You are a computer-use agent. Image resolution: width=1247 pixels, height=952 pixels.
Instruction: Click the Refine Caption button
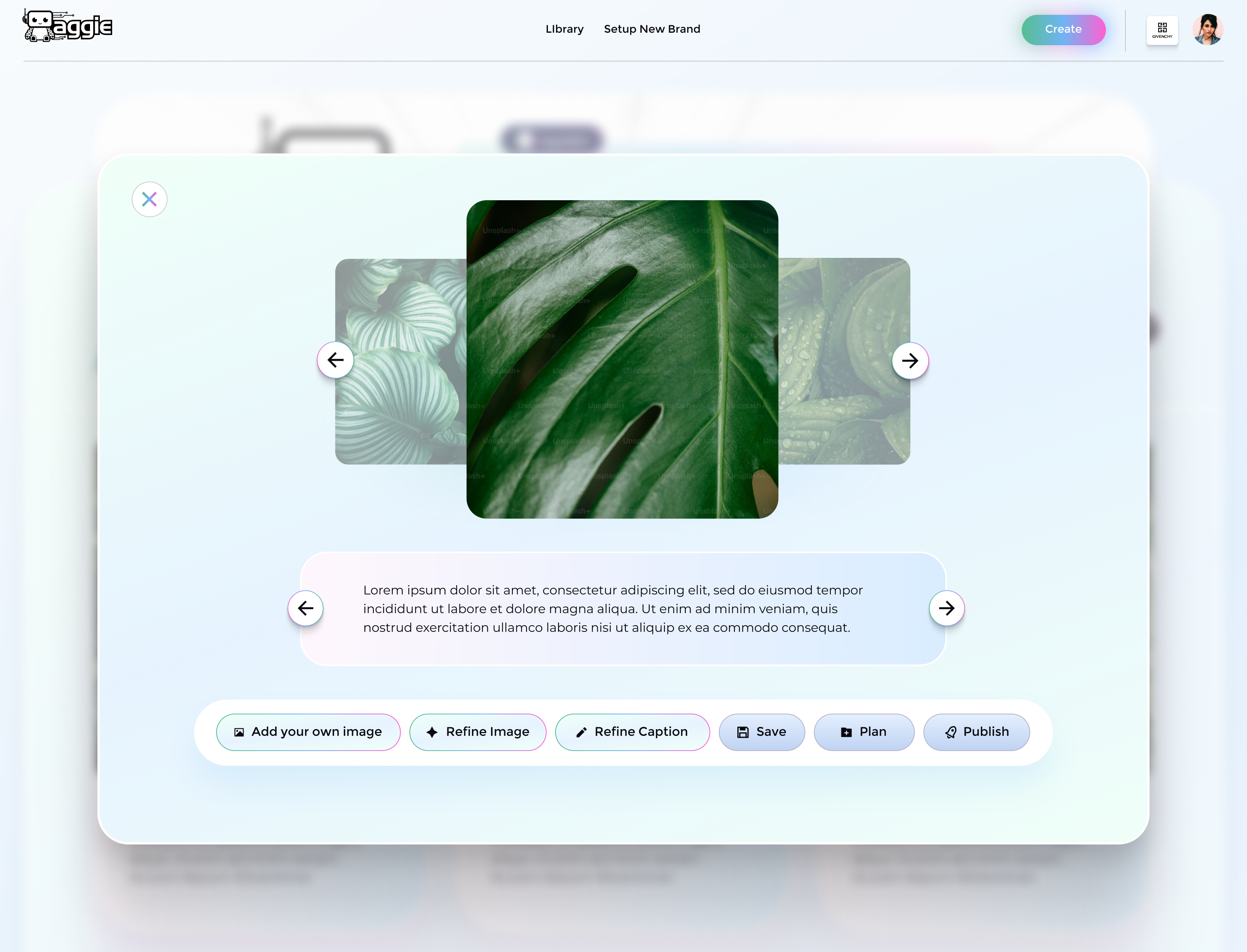pos(632,732)
